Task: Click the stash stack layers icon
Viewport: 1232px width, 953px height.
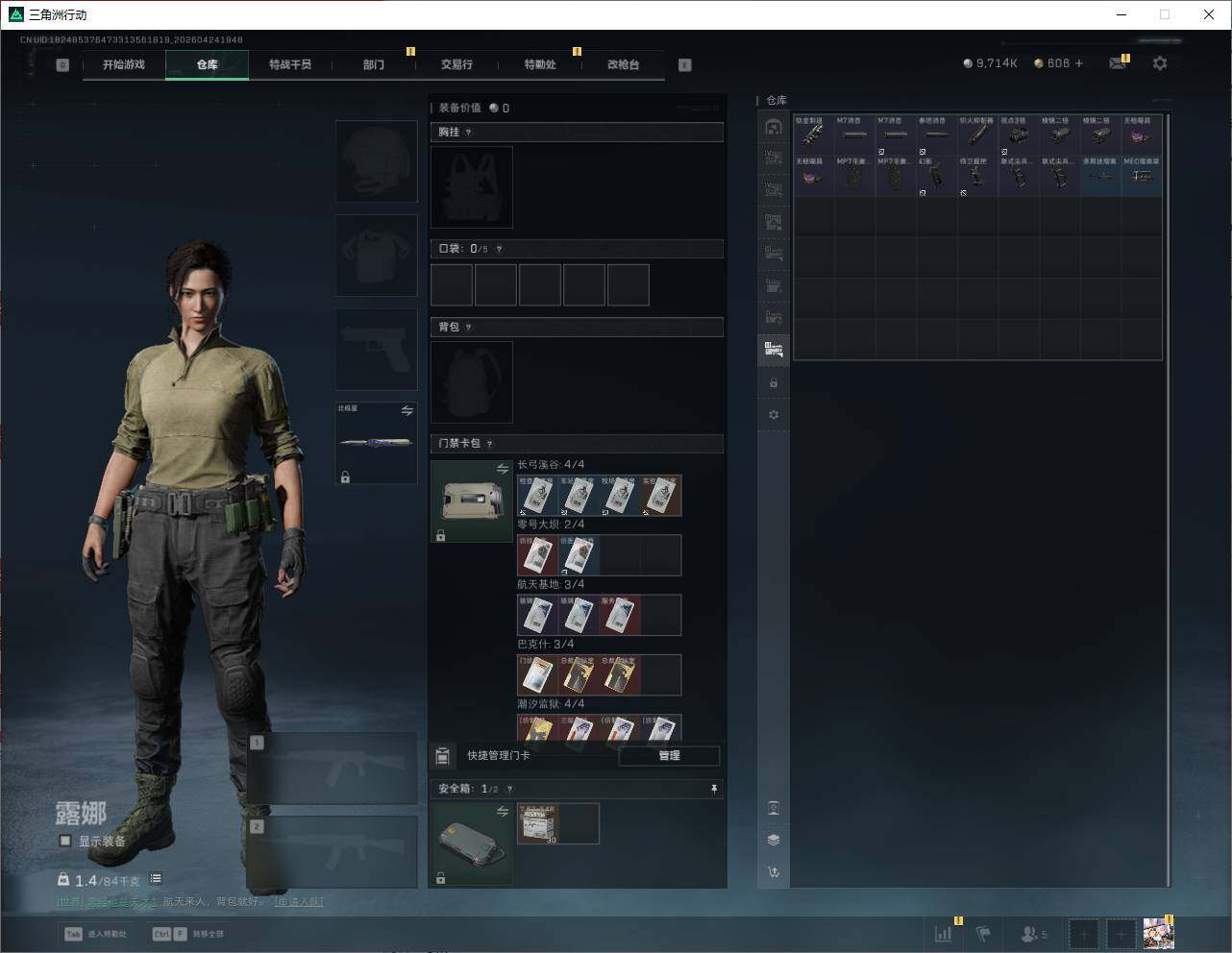Action: pos(774,840)
